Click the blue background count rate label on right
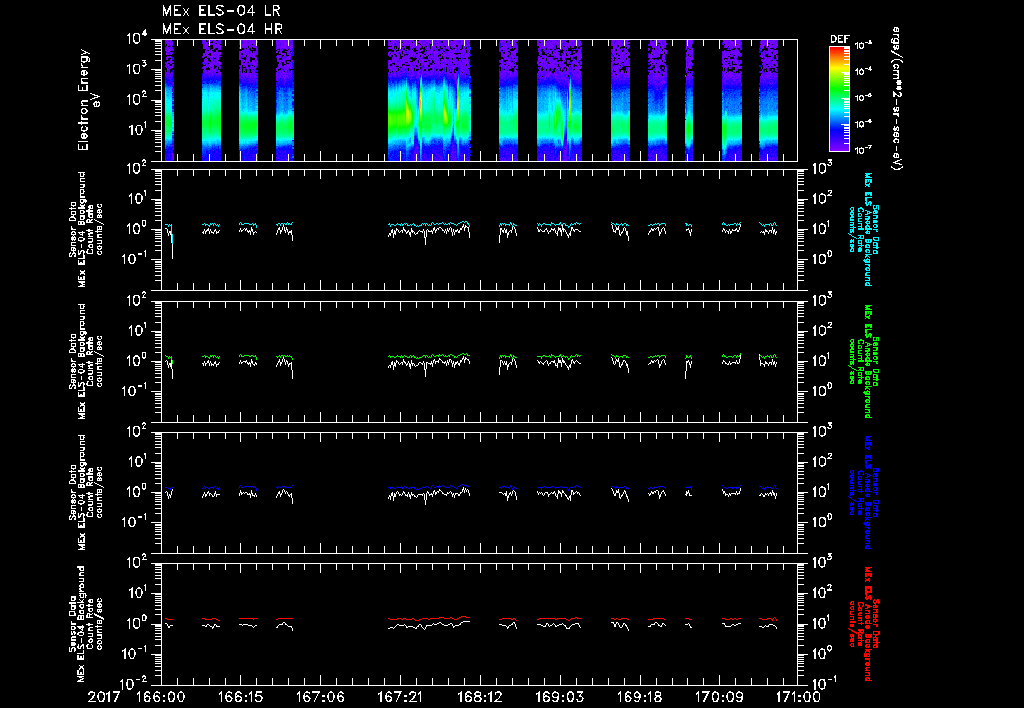The height and width of the screenshot is (708, 1024). point(864,492)
